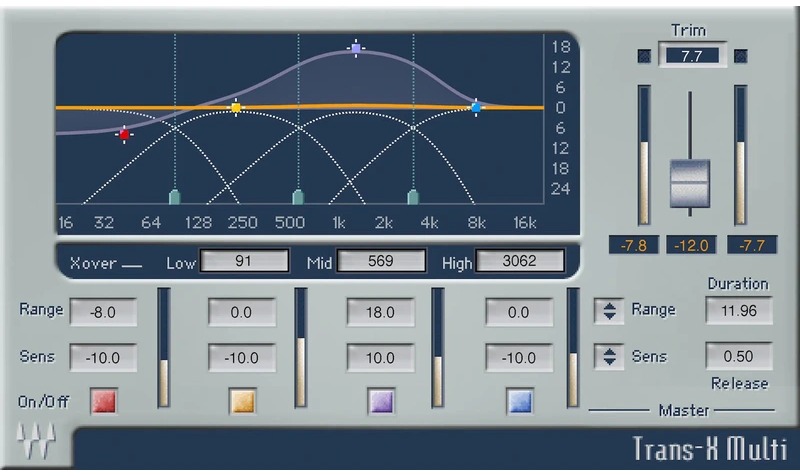The width and height of the screenshot is (800, 476).
Task: Click the left clip indicator beside Trim
Action: [644, 56]
